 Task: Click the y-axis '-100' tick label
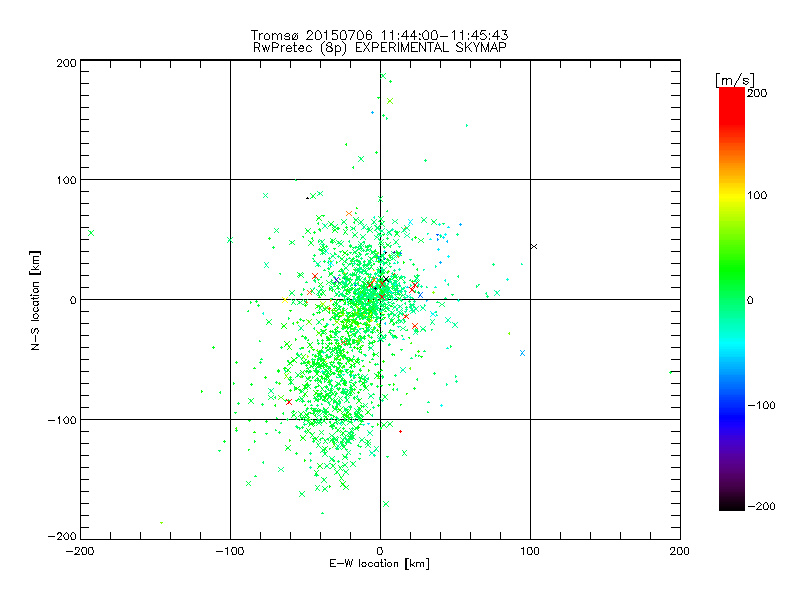[62, 420]
